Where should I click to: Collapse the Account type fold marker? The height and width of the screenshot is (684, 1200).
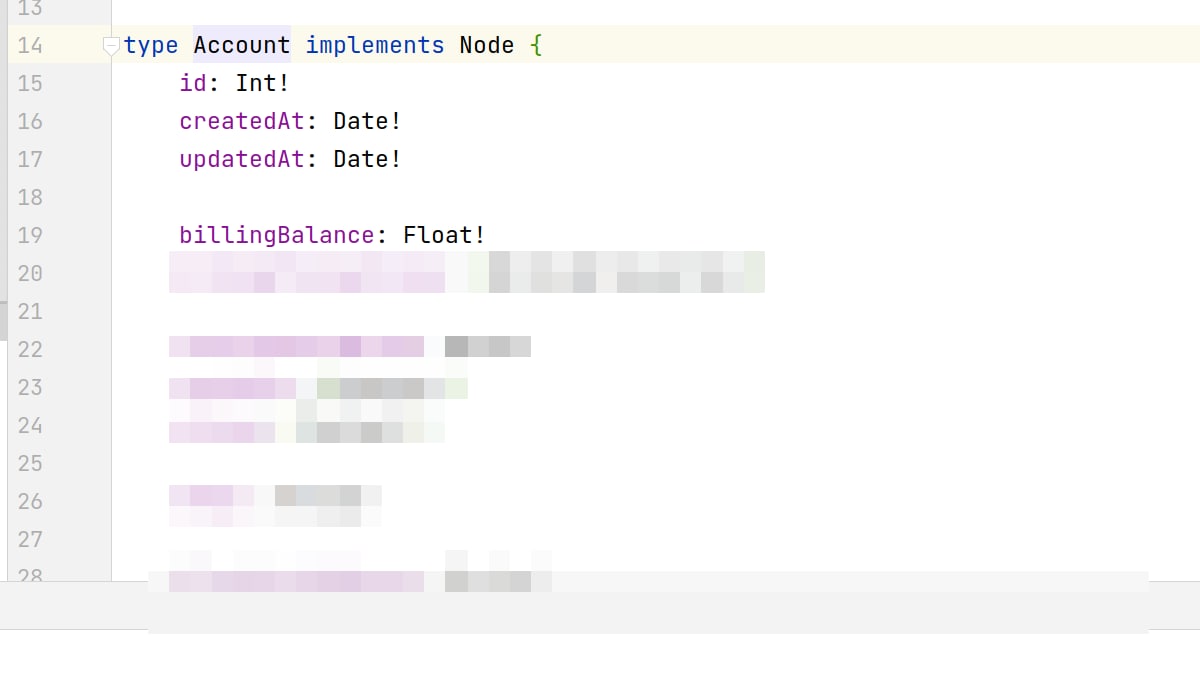pos(112,45)
